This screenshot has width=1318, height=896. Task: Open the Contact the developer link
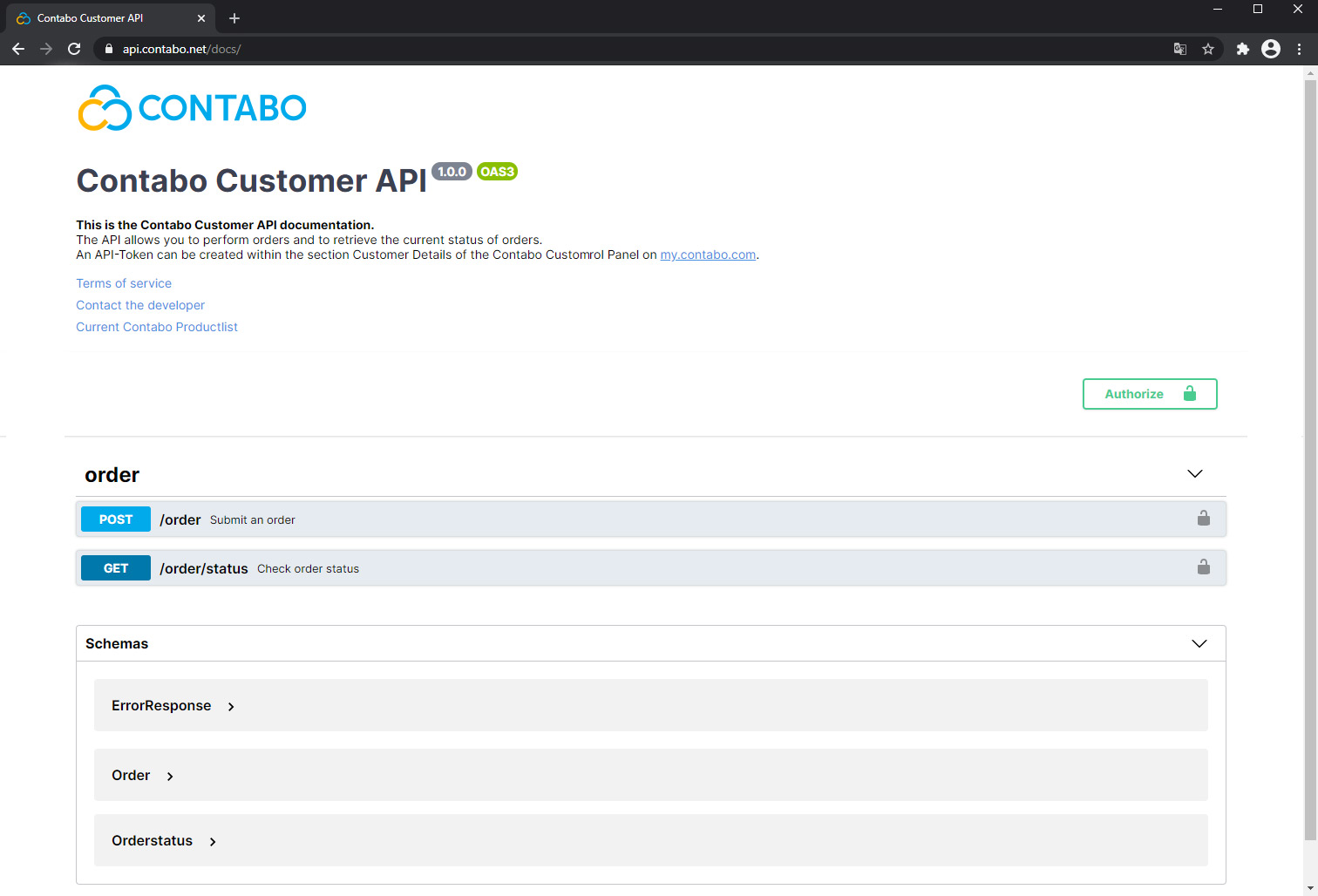click(140, 305)
